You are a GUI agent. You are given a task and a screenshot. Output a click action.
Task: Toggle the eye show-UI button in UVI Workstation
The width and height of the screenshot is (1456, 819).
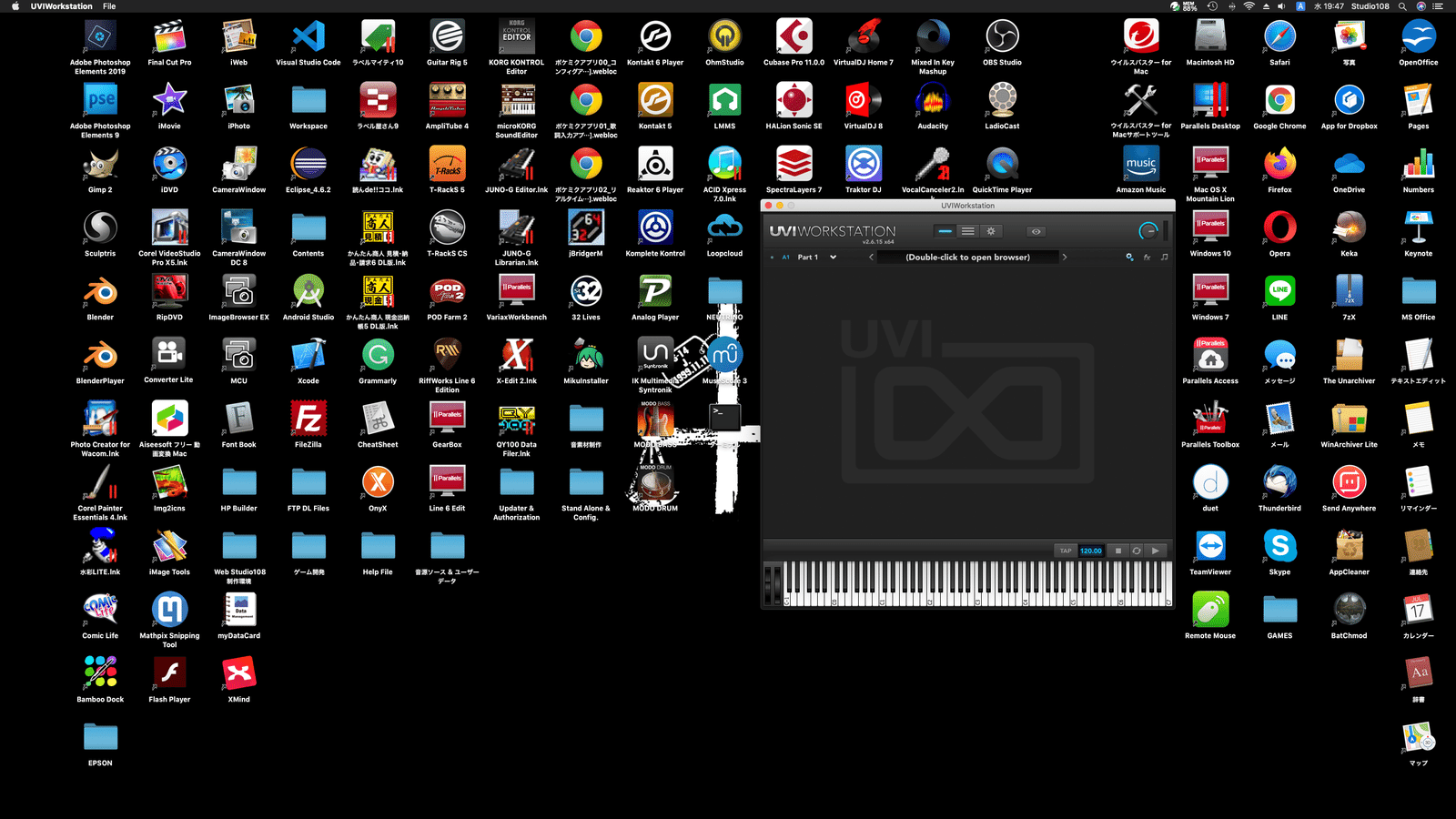1036,231
